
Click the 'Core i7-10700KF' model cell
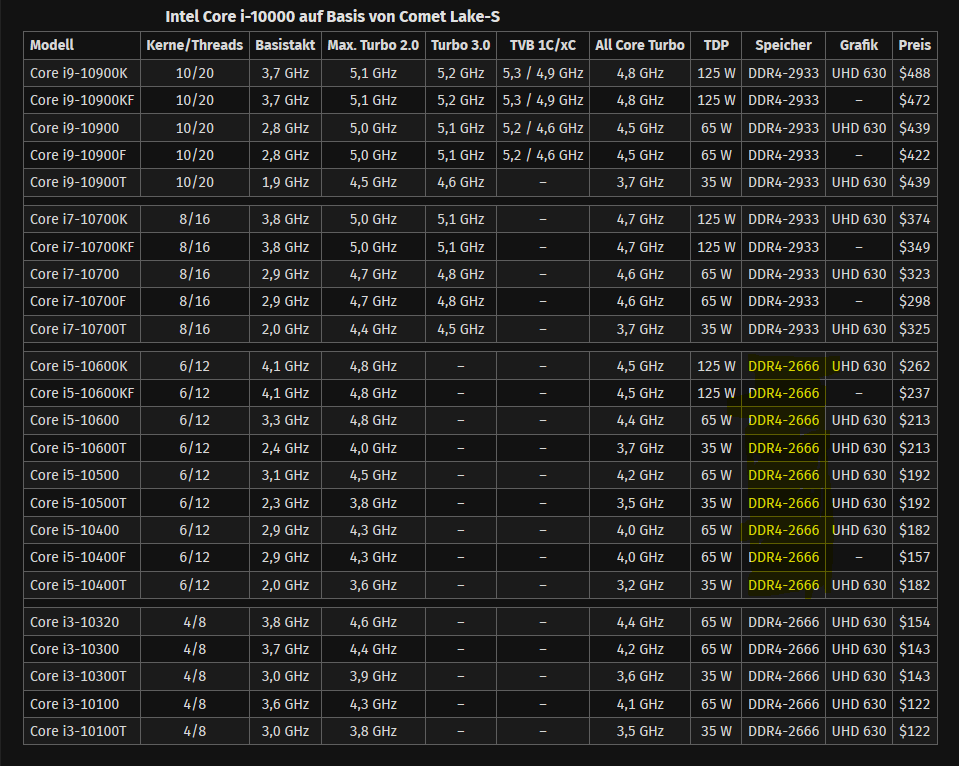(82, 247)
